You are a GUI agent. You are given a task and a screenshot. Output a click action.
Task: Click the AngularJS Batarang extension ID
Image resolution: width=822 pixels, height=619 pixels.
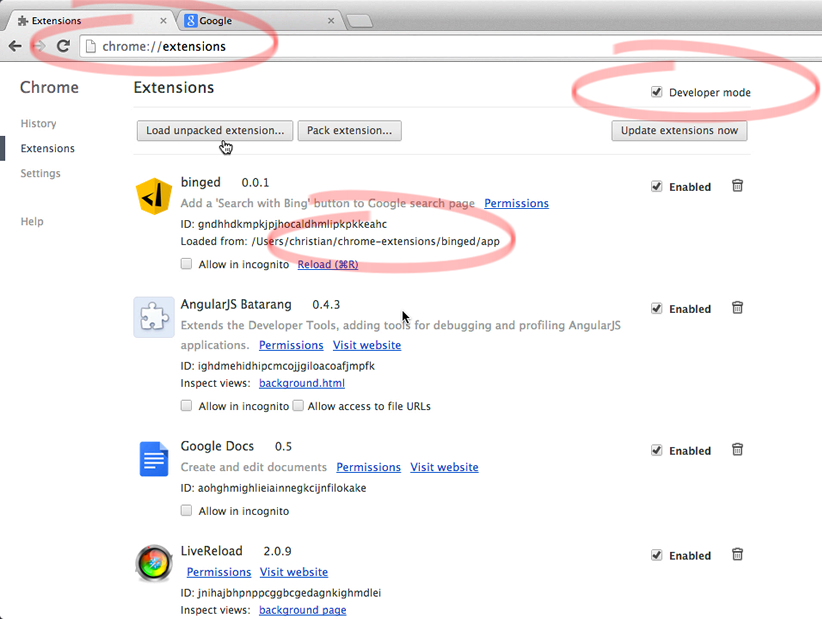tap(278, 366)
